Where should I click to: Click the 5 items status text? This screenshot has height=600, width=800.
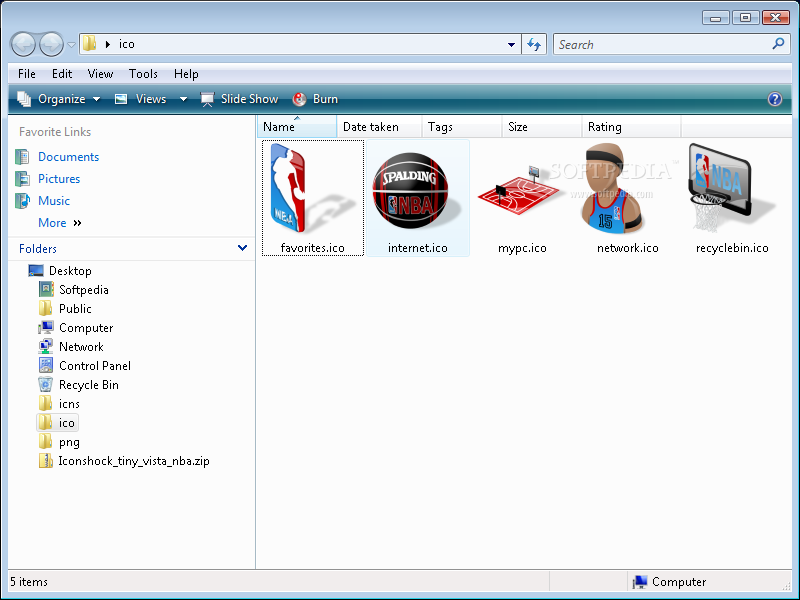[29, 582]
